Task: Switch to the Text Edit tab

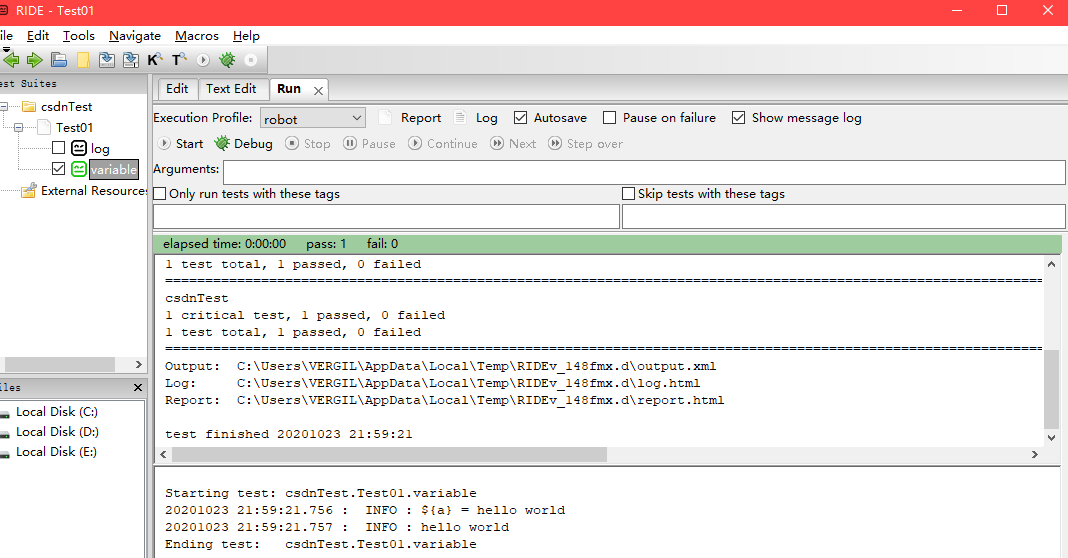Action: tap(231, 89)
